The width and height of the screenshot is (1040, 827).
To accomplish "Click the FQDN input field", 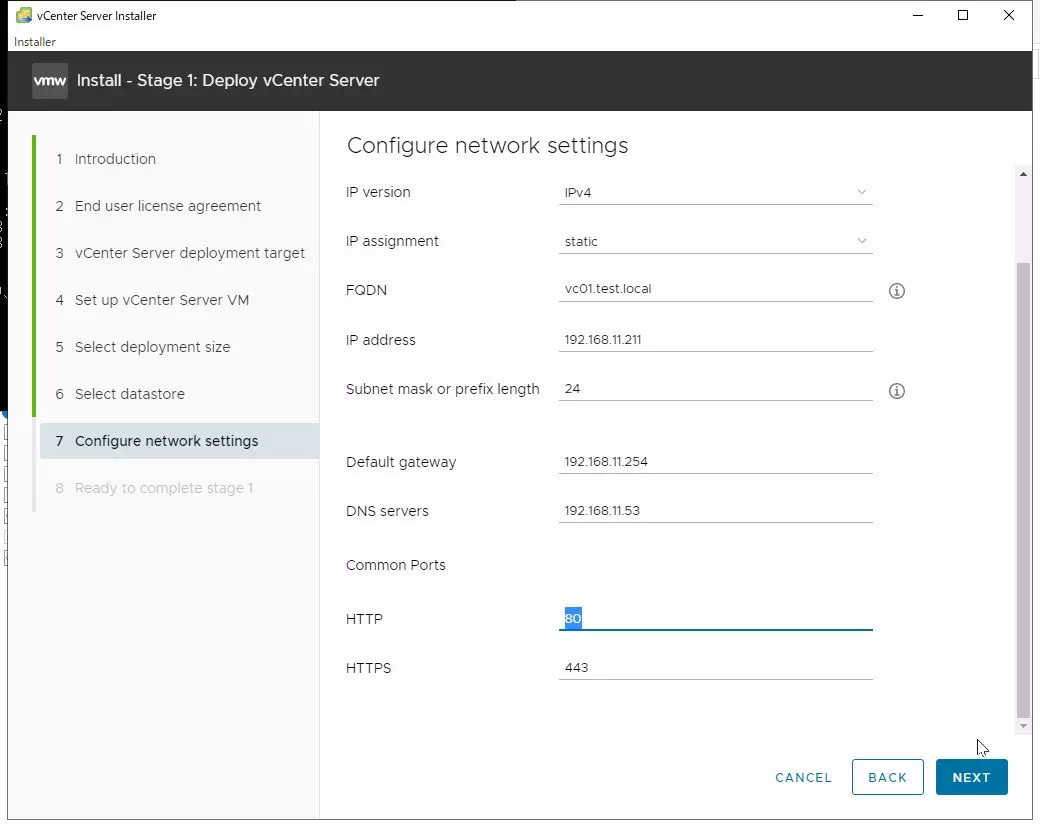I will (x=715, y=289).
